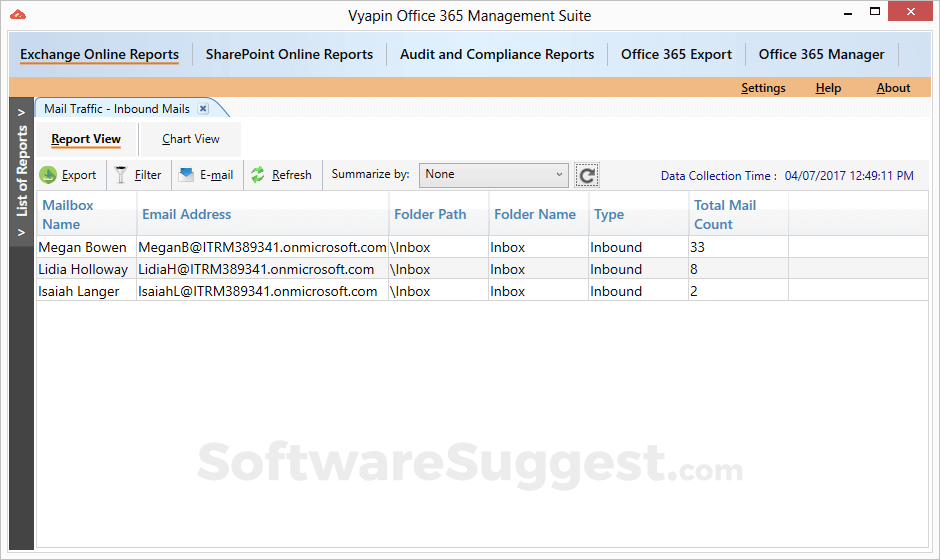This screenshot has height=560, width=940.
Task: Close the Mail Traffic - Inbound Mails tab
Action: (x=203, y=109)
